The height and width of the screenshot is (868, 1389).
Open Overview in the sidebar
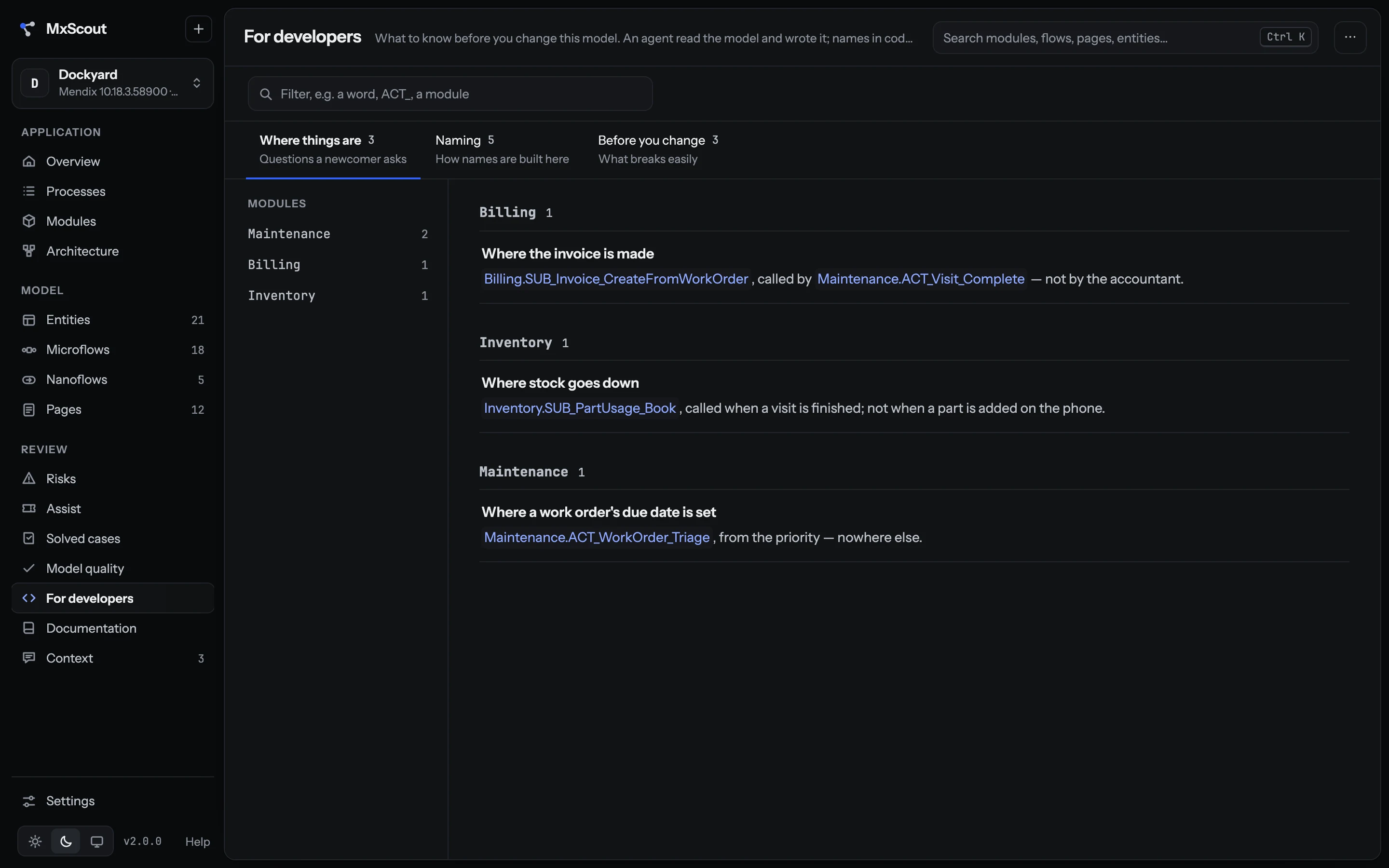pos(112,162)
